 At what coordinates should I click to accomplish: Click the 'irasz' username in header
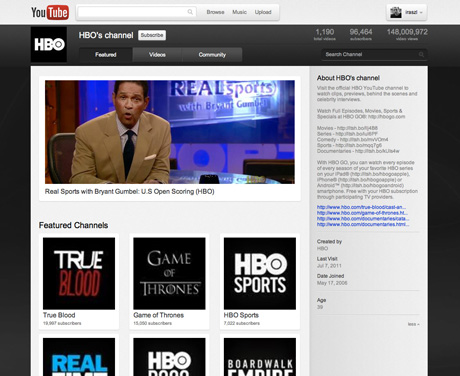point(411,12)
